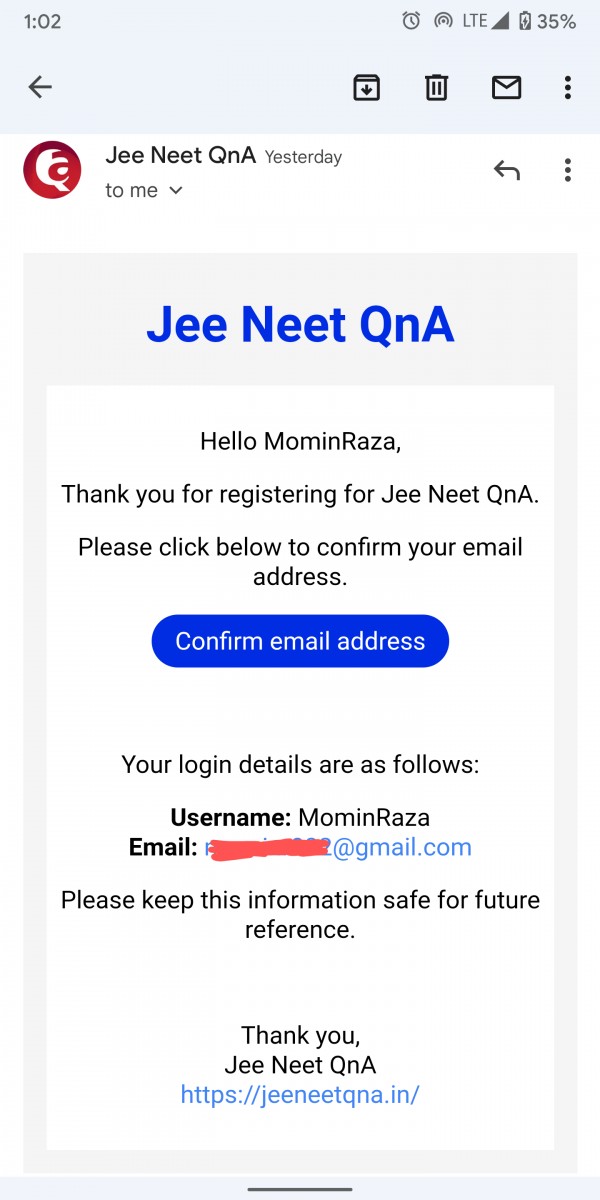
Task: Delete this email with trash icon
Action: 436,88
